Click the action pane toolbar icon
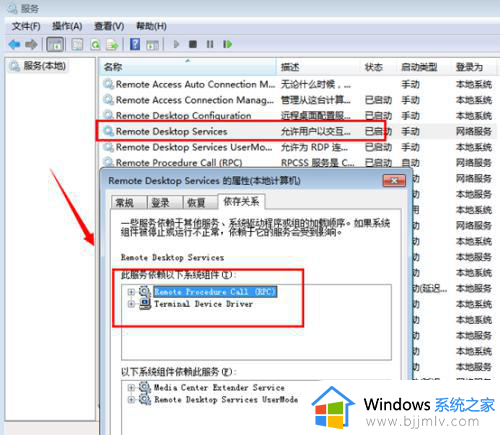This screenshot has width=500, height=435. [153, 44]
